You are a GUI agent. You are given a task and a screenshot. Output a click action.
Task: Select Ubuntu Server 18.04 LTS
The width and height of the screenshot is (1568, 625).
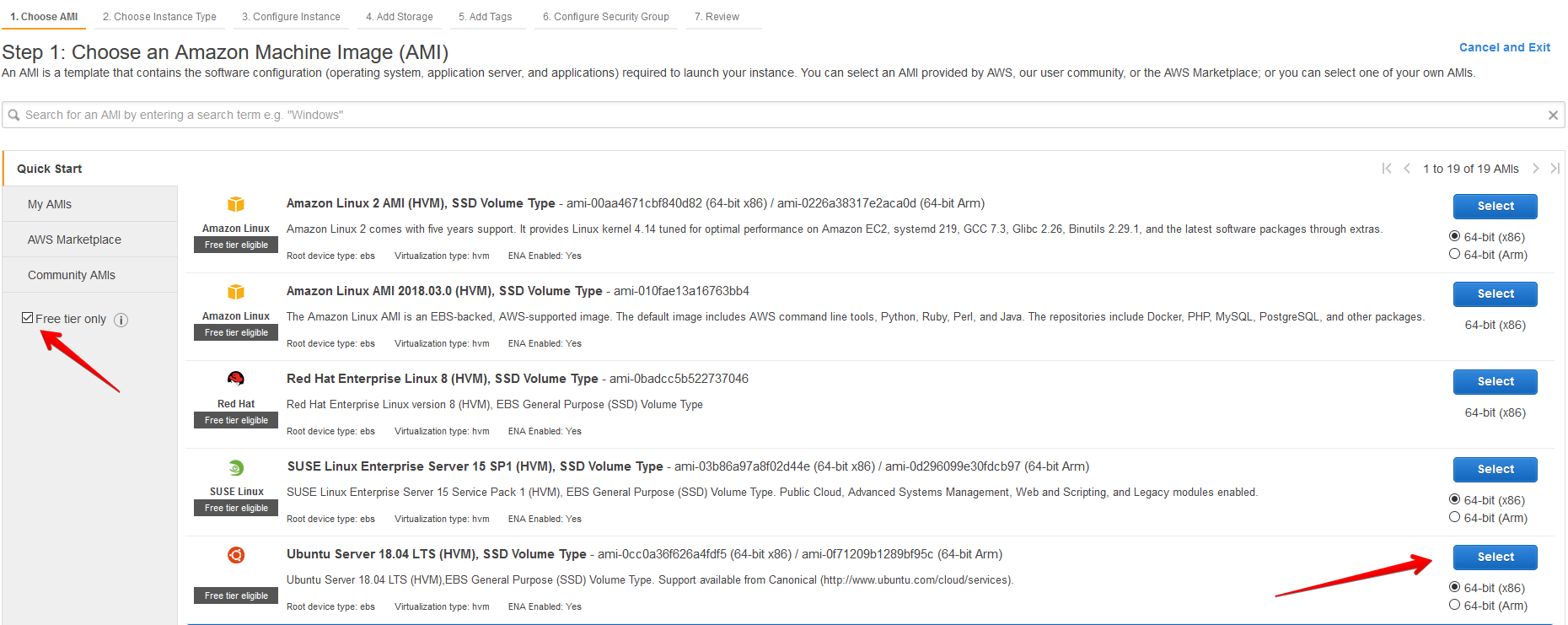click(x=1496, y=557)
